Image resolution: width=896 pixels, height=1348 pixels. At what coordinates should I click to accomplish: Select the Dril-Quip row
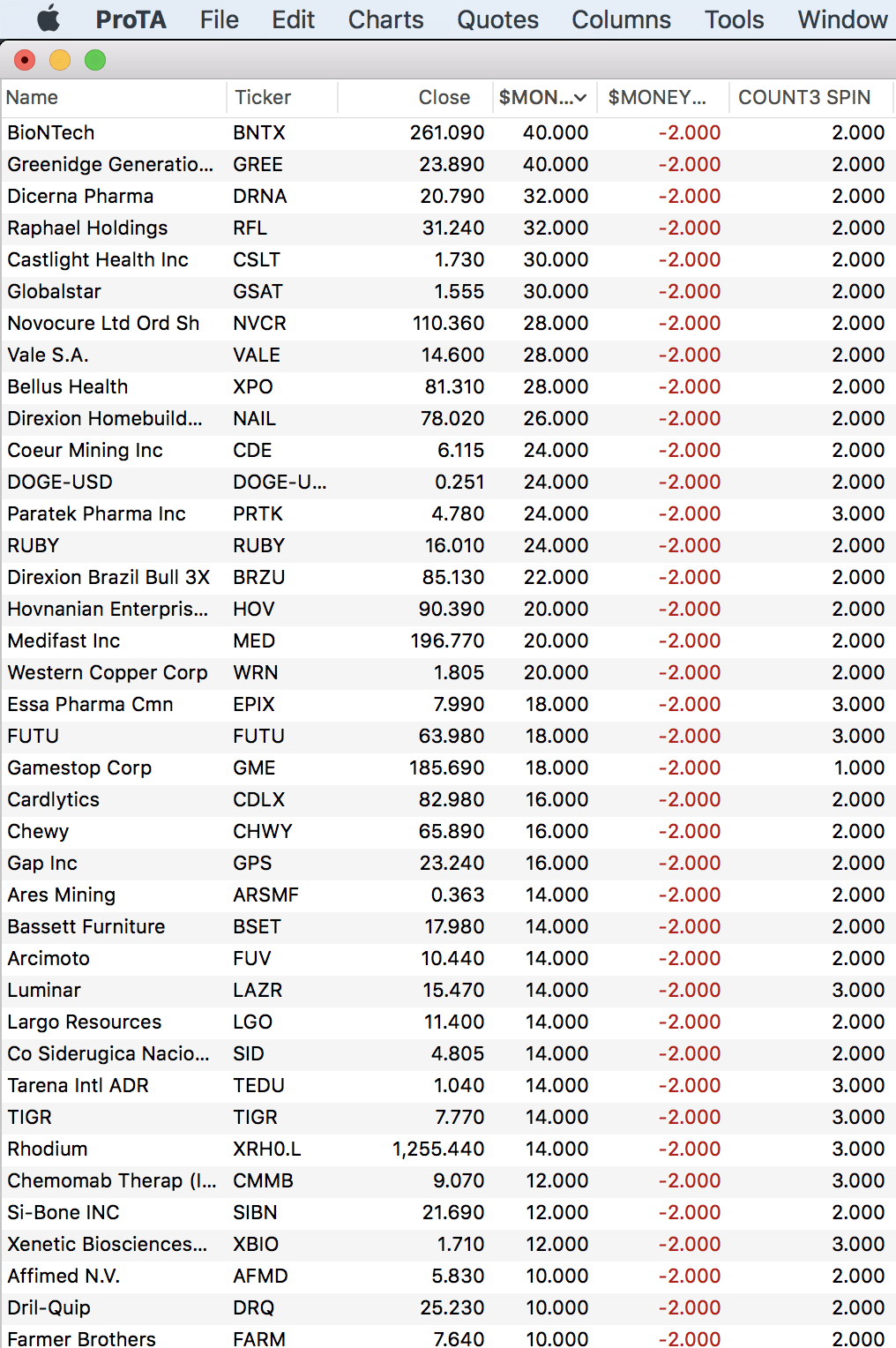point(448,1307)
